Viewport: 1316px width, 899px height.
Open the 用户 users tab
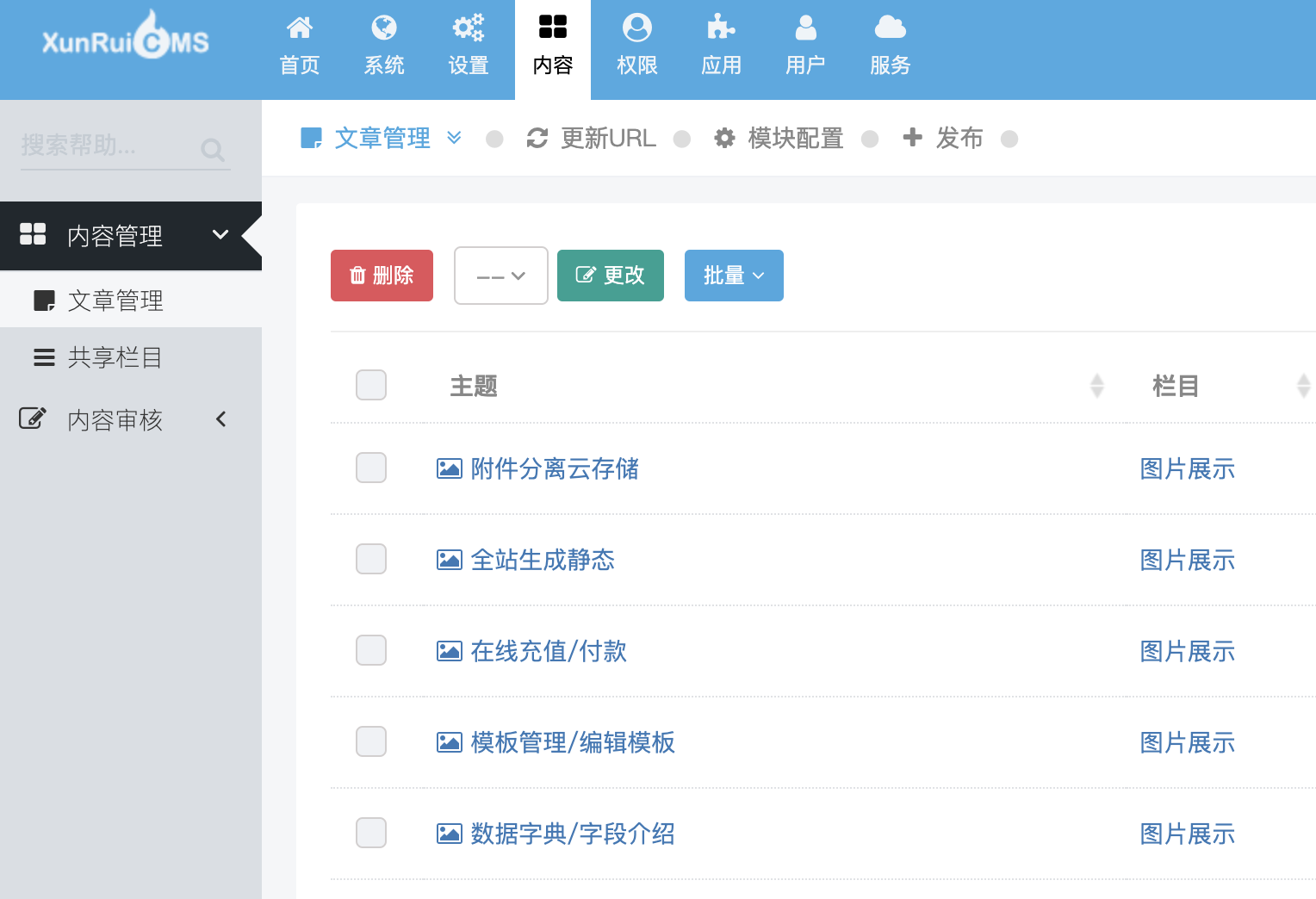pos(806,48)
